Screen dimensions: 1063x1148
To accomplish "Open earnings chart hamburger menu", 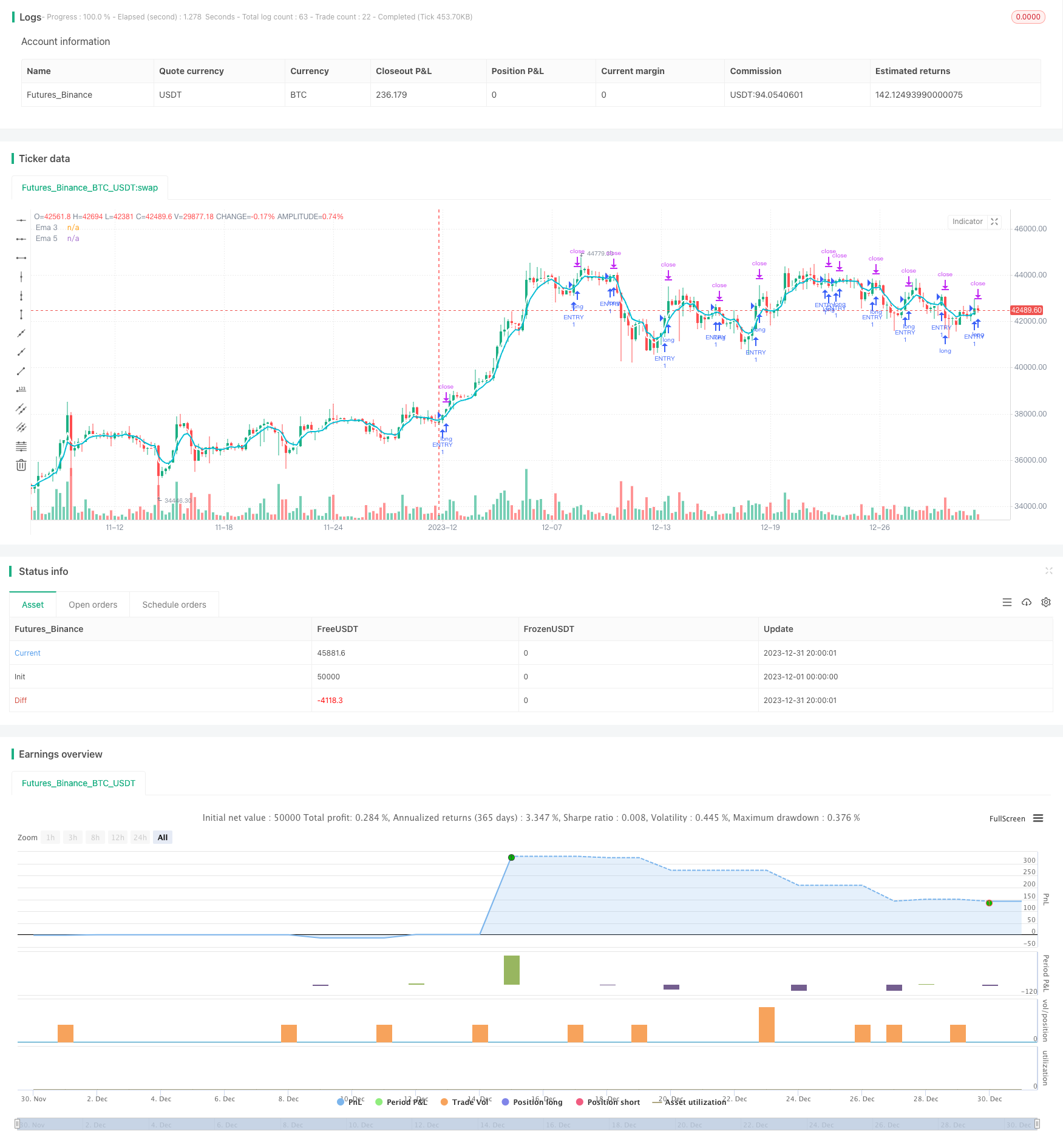I will pyautogui.click(x=1038, y=818).
